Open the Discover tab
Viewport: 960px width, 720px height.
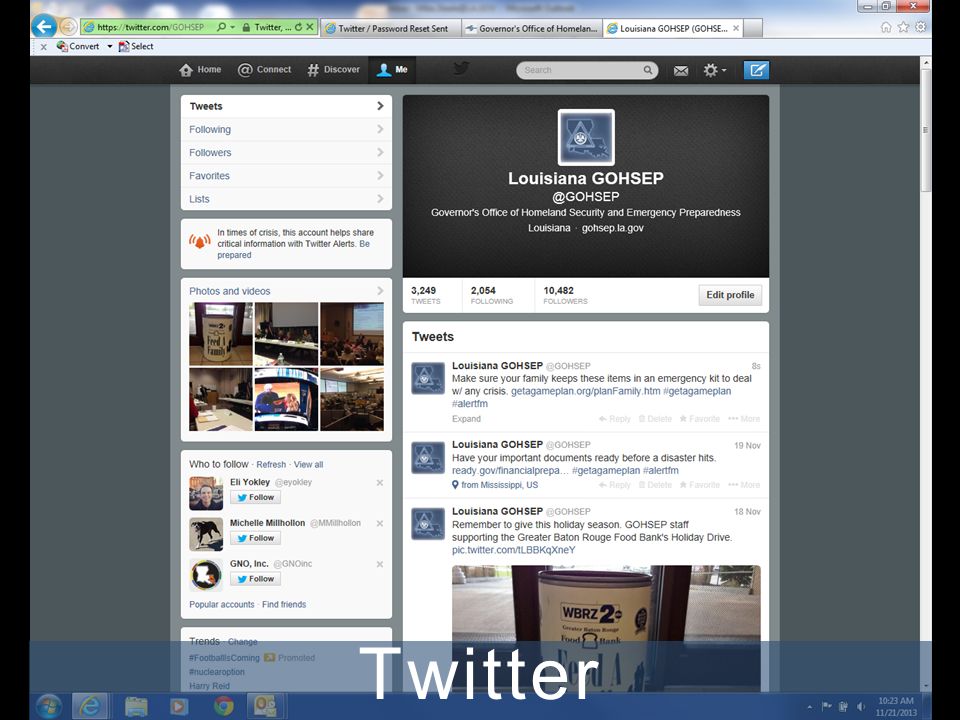333,70
